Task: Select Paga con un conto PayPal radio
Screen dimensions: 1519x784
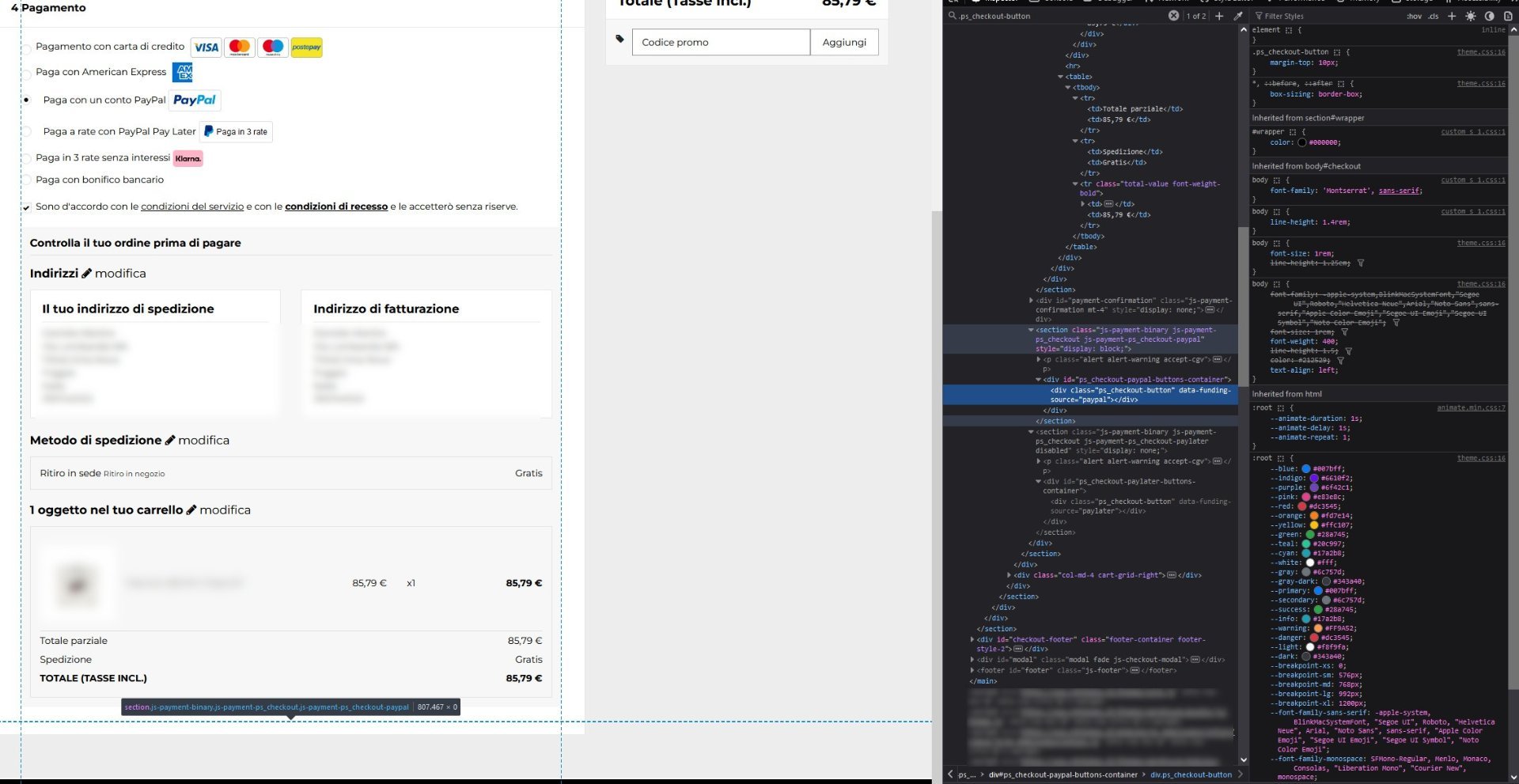Action: pyautogui.click(x=26, y=100)
